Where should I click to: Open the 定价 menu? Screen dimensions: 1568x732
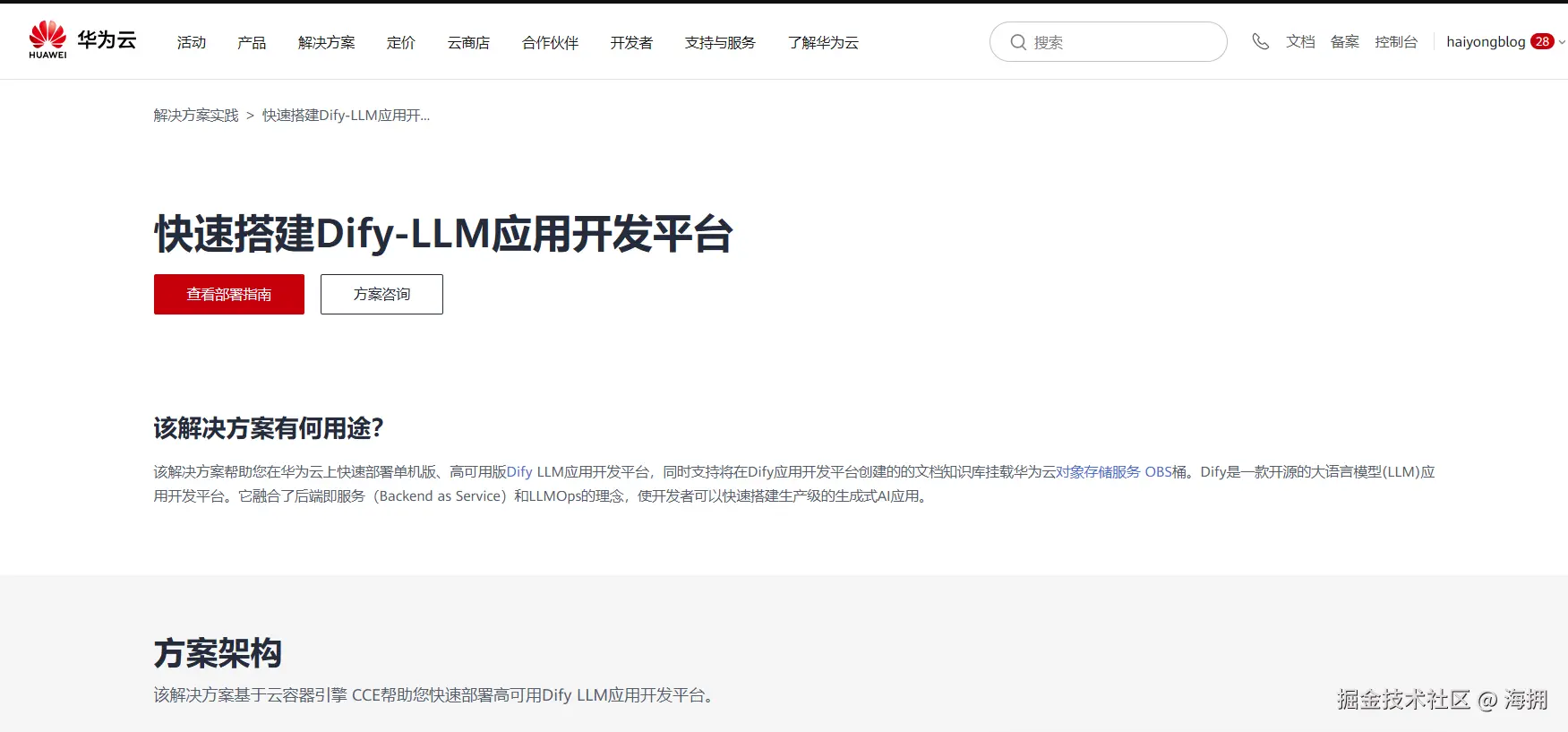tap(401, 42)
